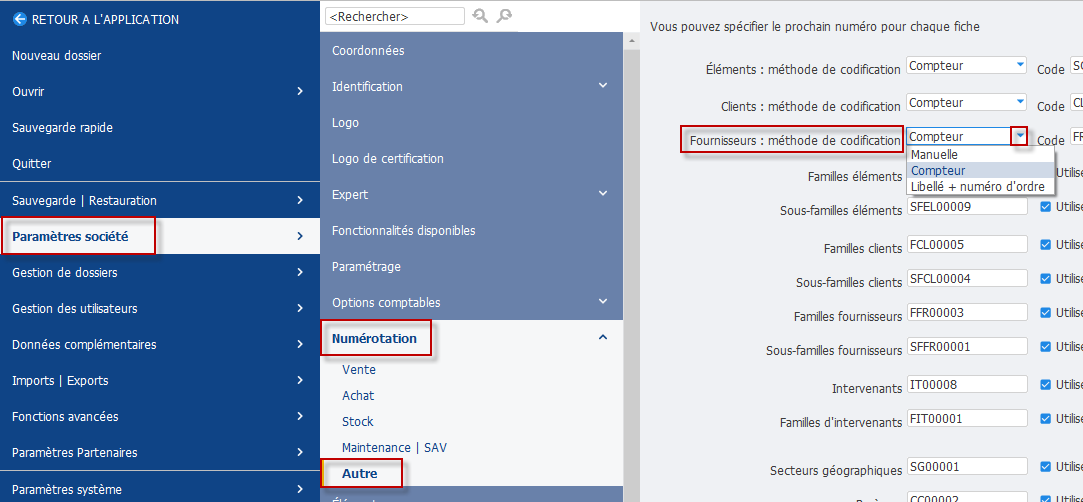Open Clients méthode de codification dropdown

[966, 102]
